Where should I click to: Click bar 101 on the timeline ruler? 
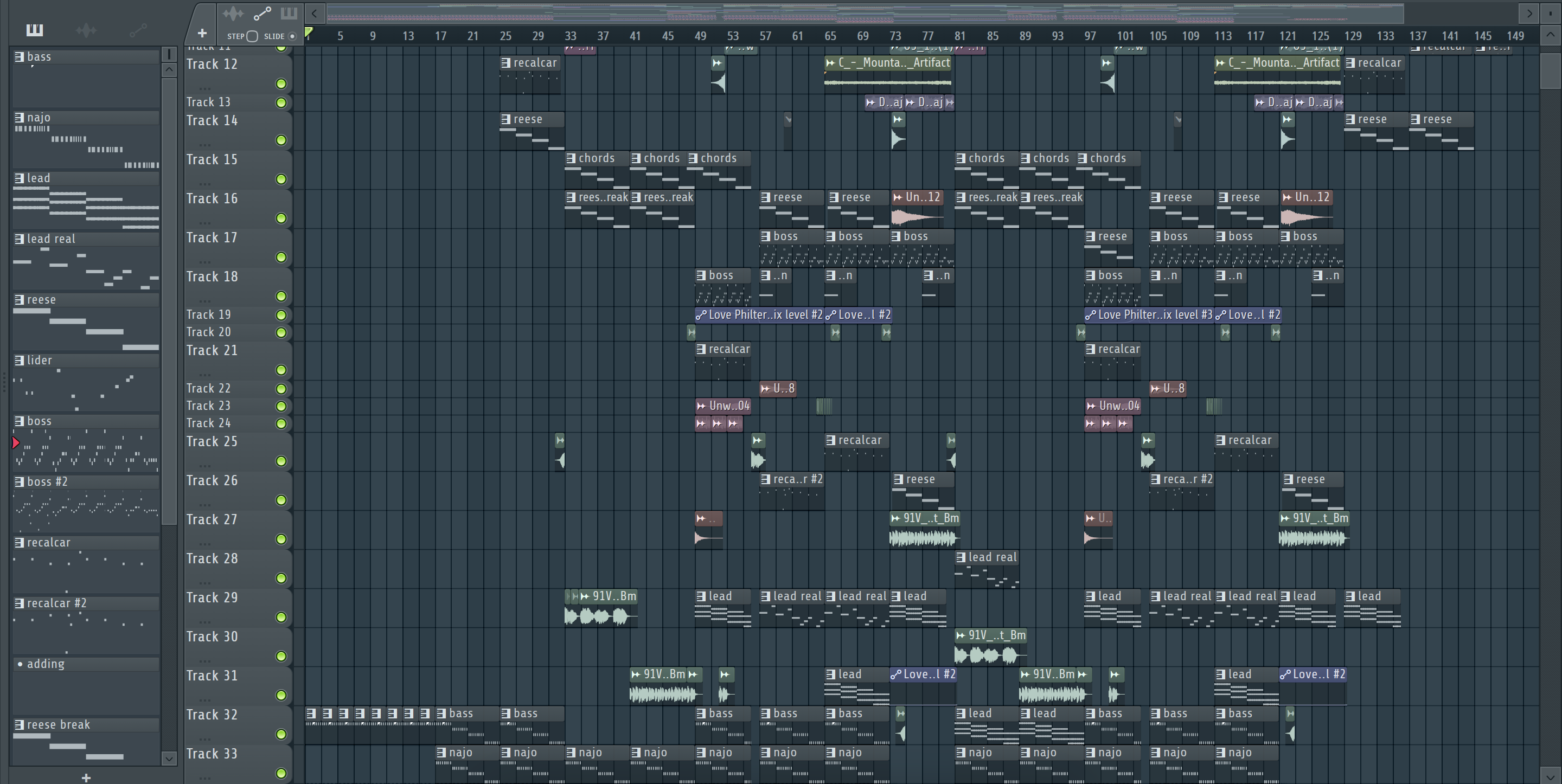coord(1125,36)
